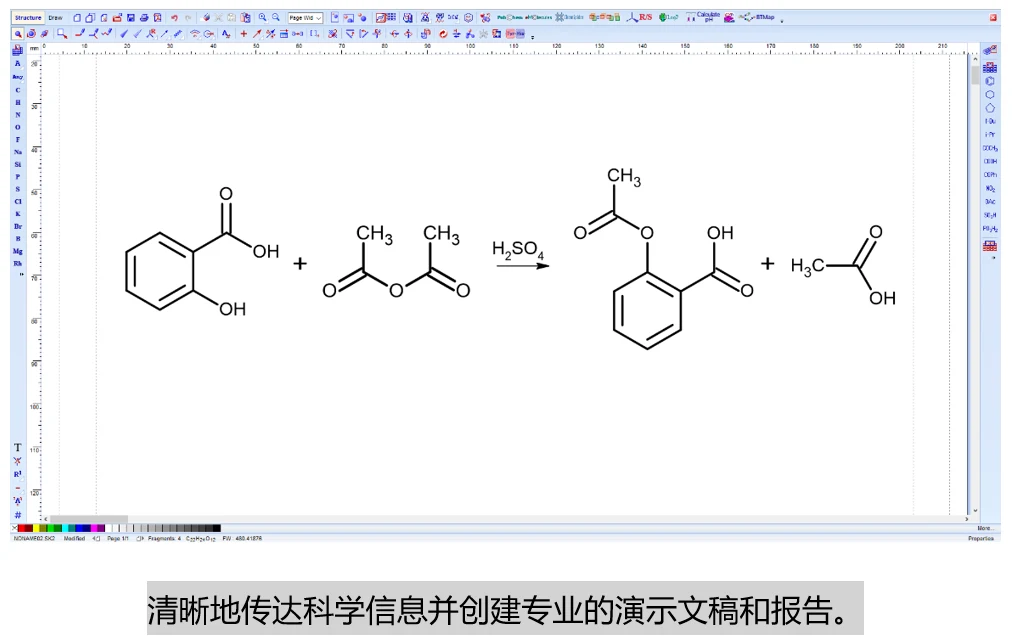This screenshot has height=643, width=1012.
Task: Select the Lasso selection tool
Action: coord(62,34)
